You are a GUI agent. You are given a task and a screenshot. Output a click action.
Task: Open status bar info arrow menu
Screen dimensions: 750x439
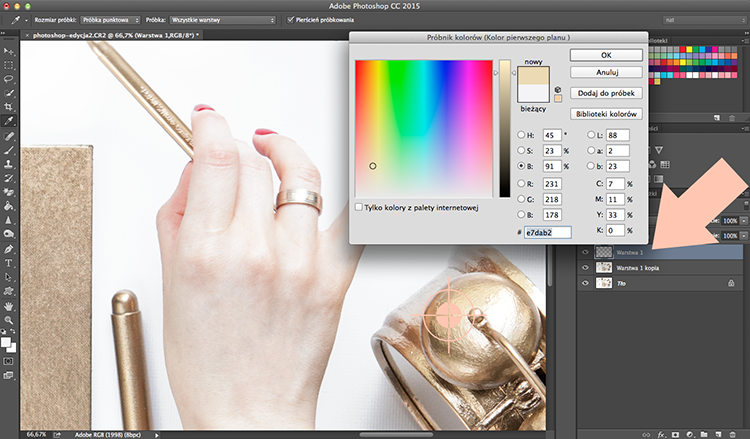pyautogui.click(x=156, y=435)
